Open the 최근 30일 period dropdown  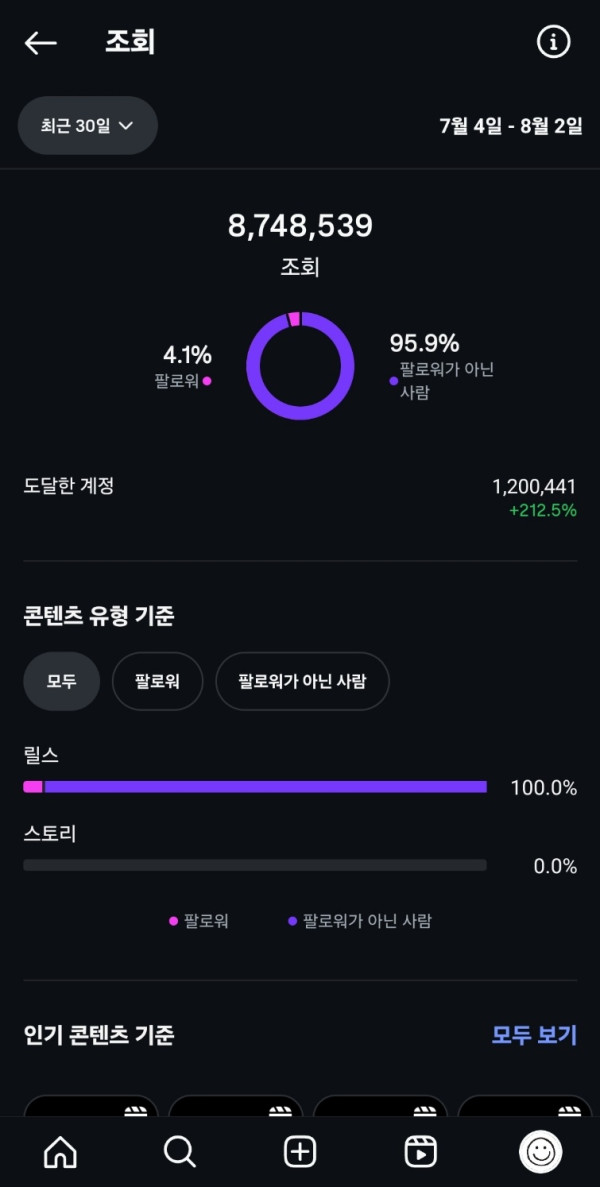pos(88,126)
